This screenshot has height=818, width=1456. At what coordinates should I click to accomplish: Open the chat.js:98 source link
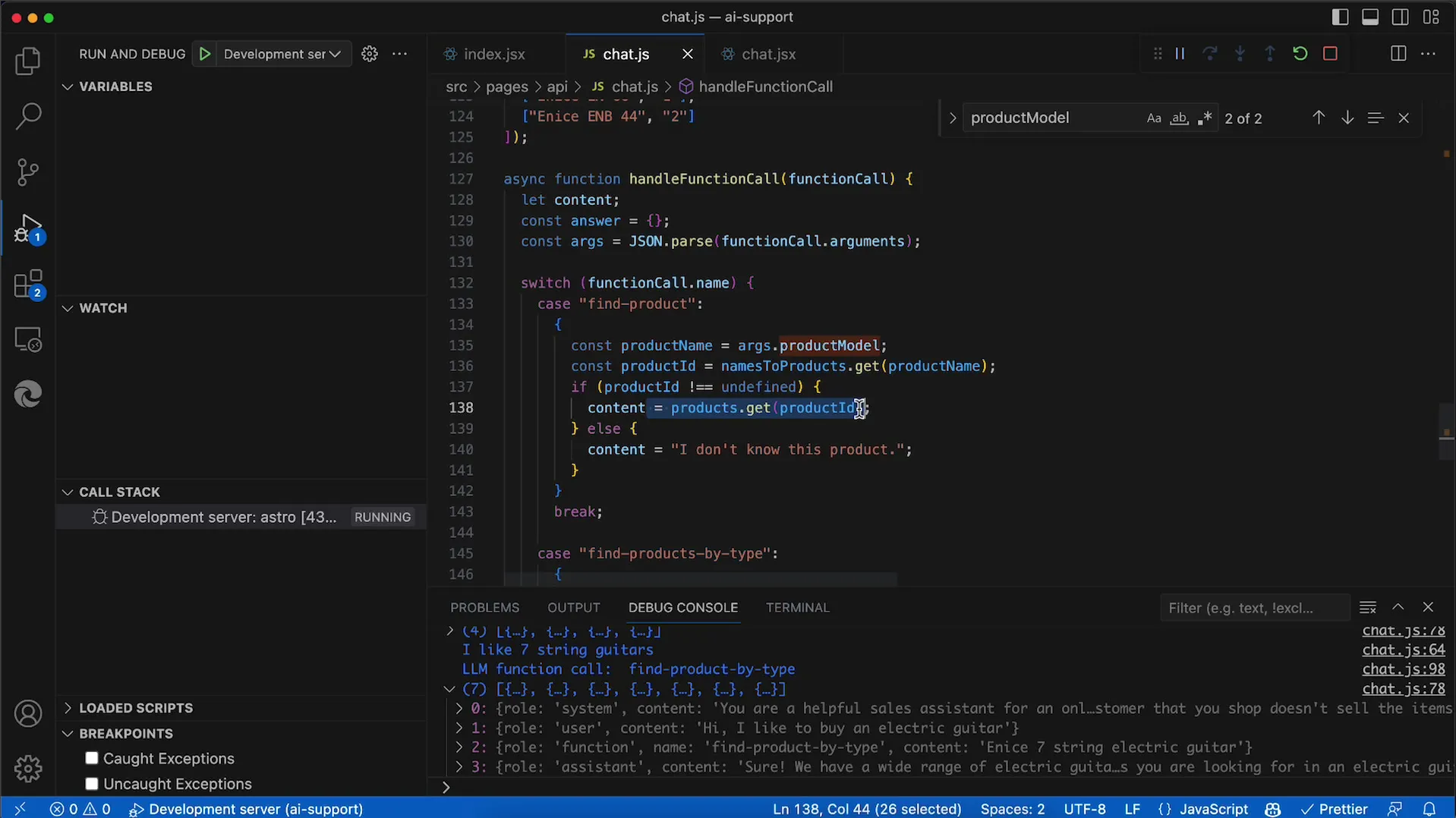1403,669
